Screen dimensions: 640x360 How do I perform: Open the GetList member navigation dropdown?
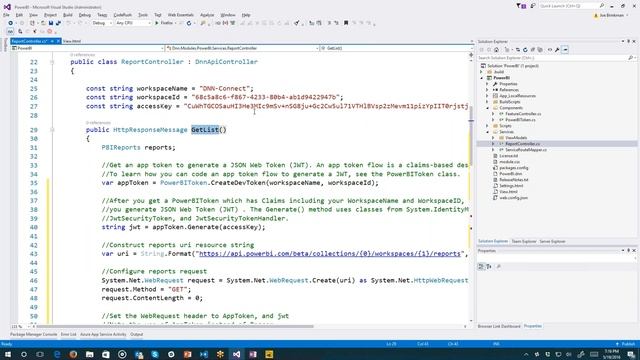(396, 48)
